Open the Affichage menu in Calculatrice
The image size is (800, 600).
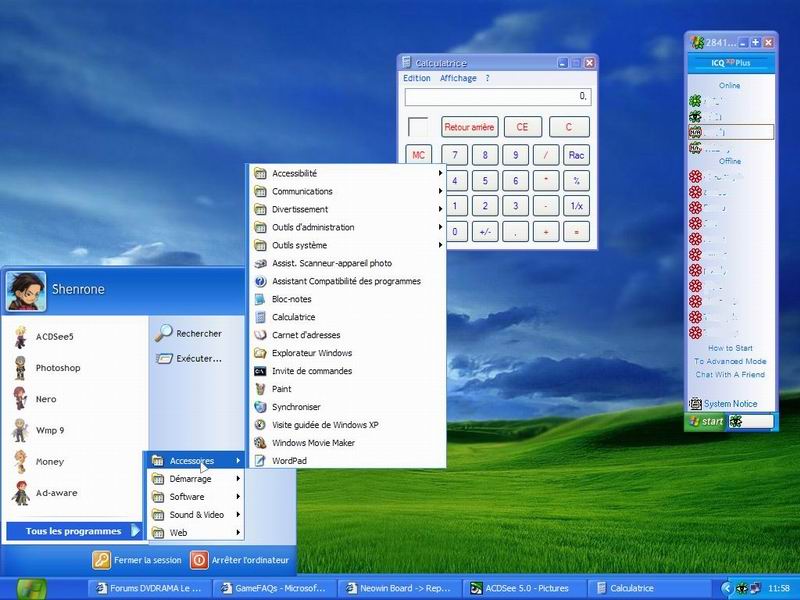click(458, 78)
